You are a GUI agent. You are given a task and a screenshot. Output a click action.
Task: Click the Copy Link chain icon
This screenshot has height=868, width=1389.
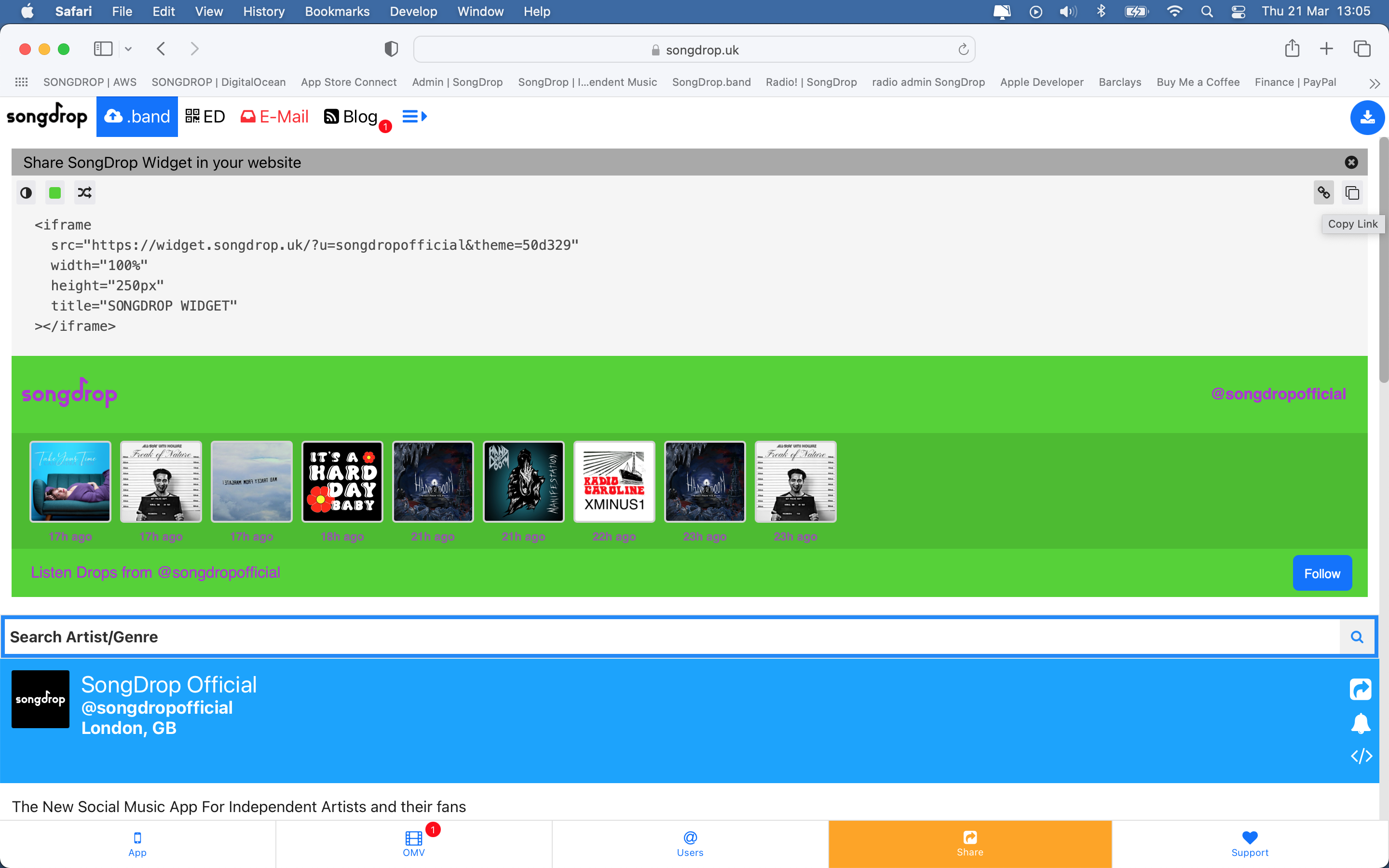coord(1323,193)
